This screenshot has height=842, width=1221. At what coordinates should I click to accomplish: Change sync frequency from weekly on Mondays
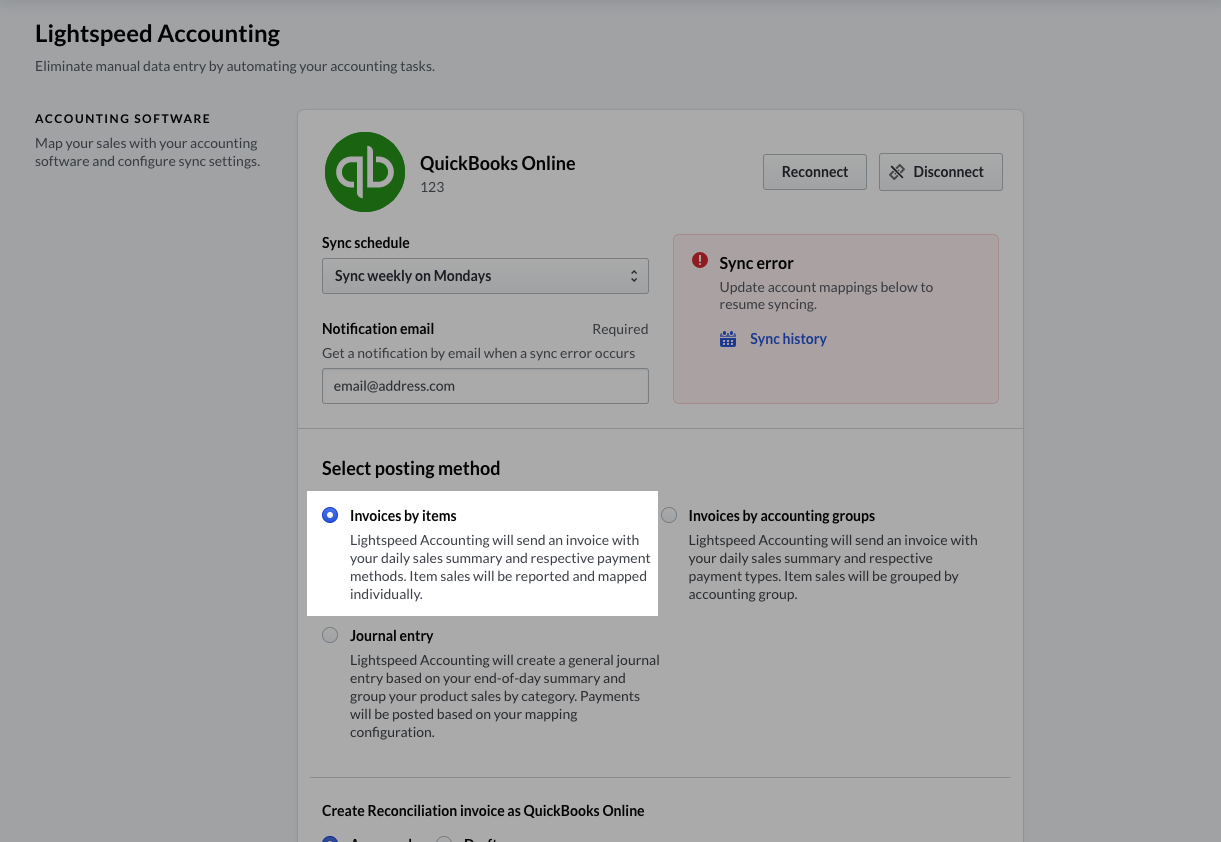point(485,276)
